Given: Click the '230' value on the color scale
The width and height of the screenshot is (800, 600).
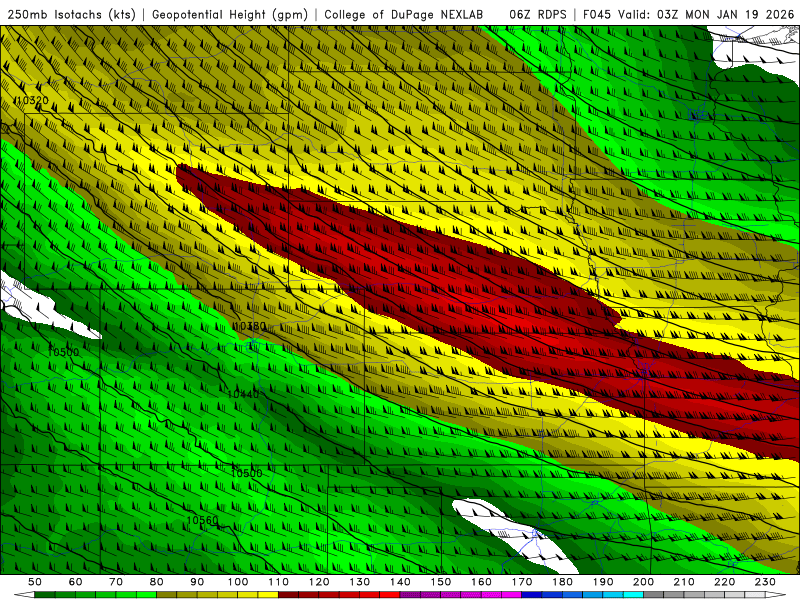Looking at the screenshot, I should click(765, 582).
